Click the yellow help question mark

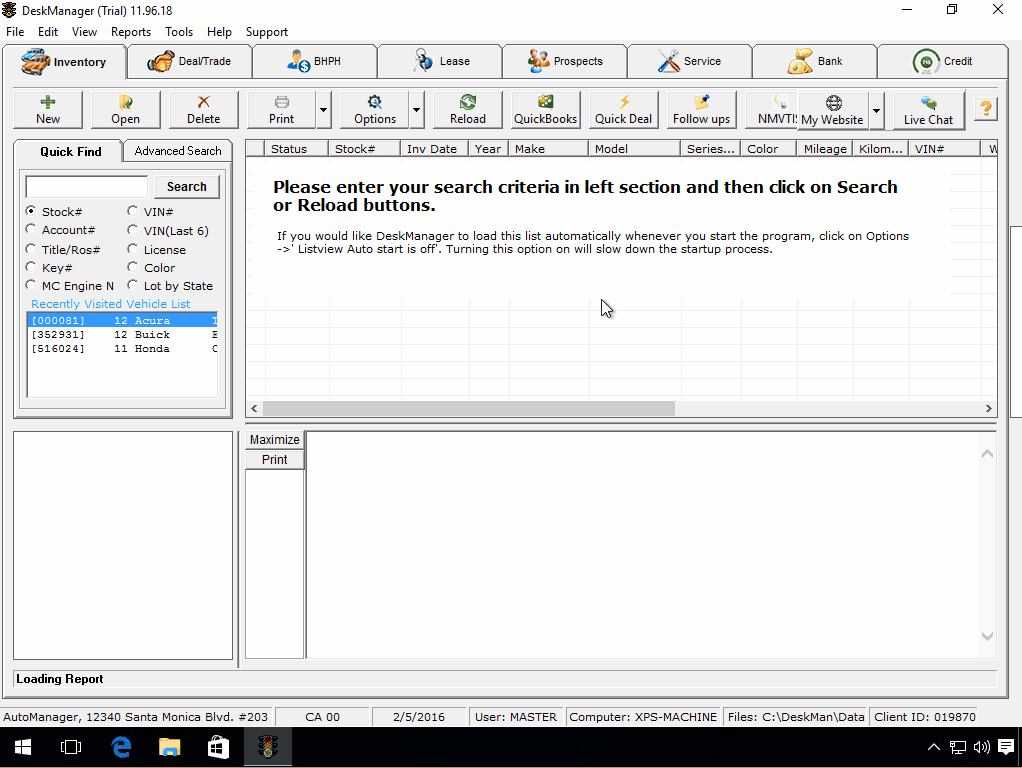click(986, 109)
